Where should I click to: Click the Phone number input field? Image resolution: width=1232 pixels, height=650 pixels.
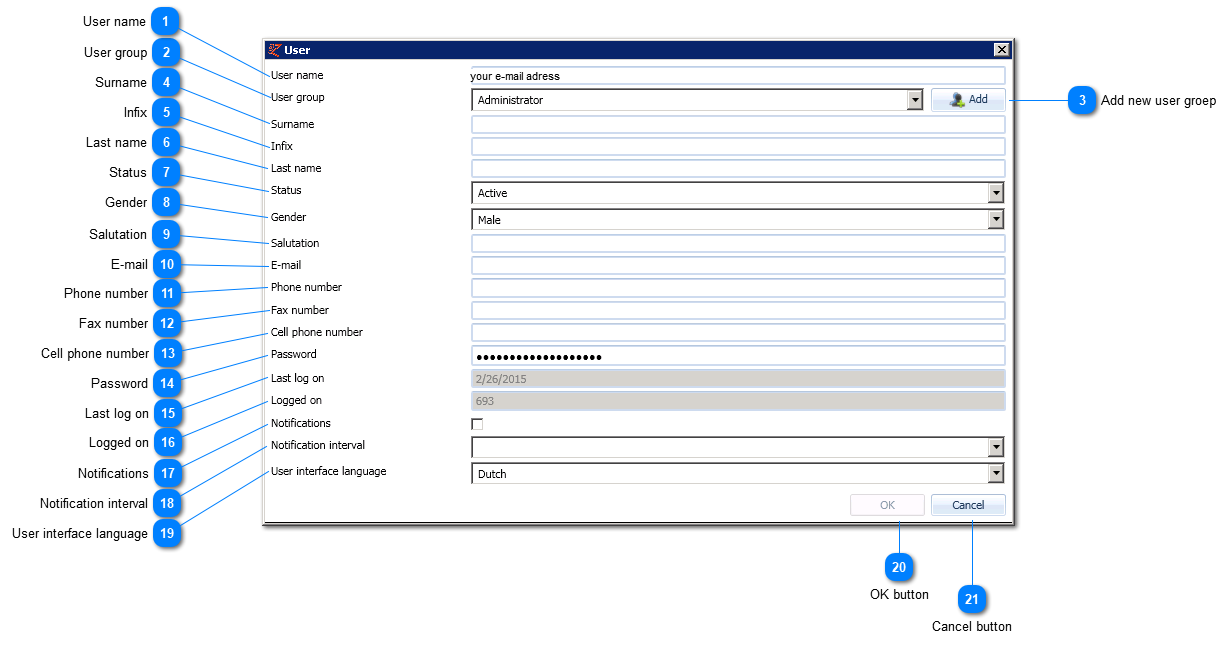coord(738,287)
